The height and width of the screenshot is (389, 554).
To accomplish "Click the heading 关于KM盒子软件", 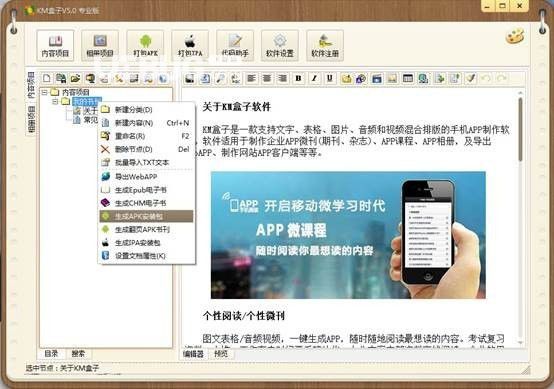I will 237,107.
